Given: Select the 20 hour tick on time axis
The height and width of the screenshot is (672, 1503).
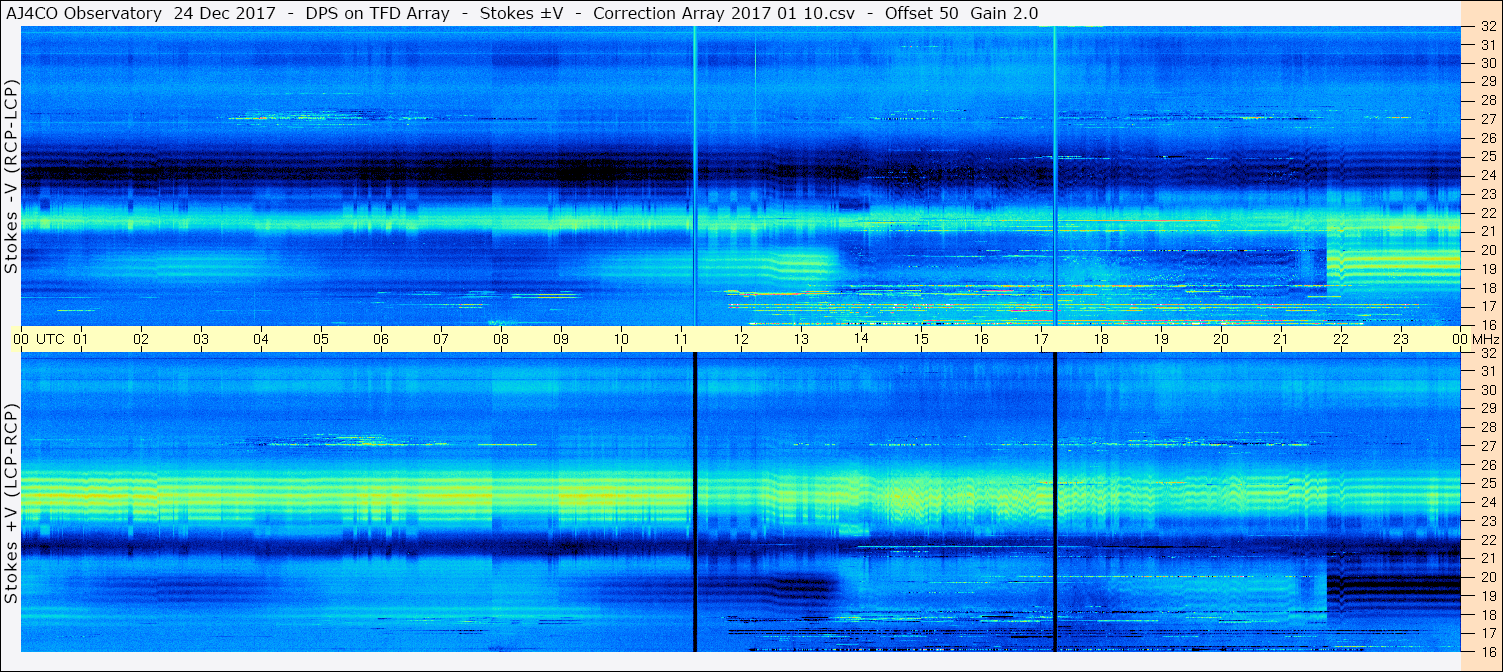Looking at the screenshot, I should (1221, 339).
